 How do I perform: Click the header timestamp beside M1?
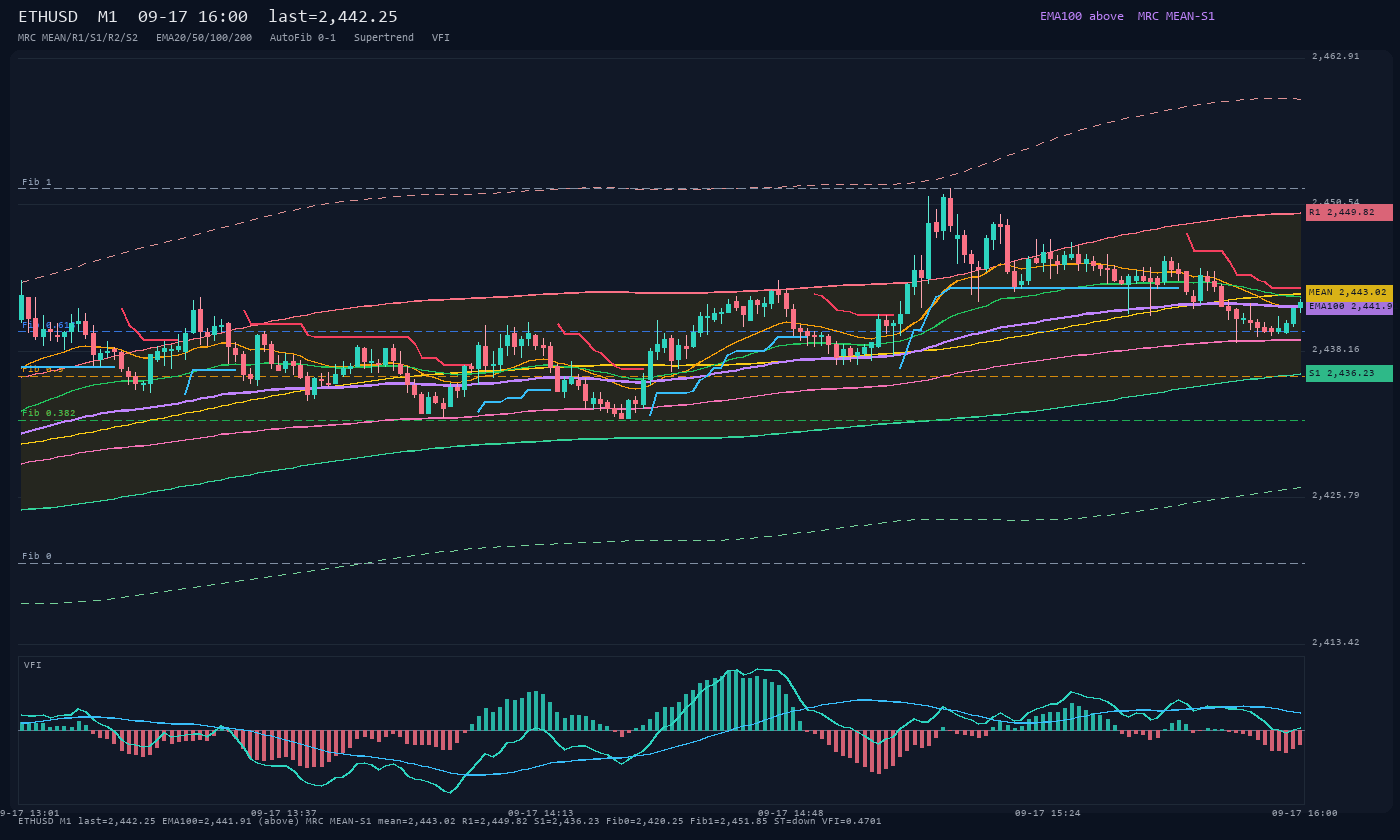point(193,17)
